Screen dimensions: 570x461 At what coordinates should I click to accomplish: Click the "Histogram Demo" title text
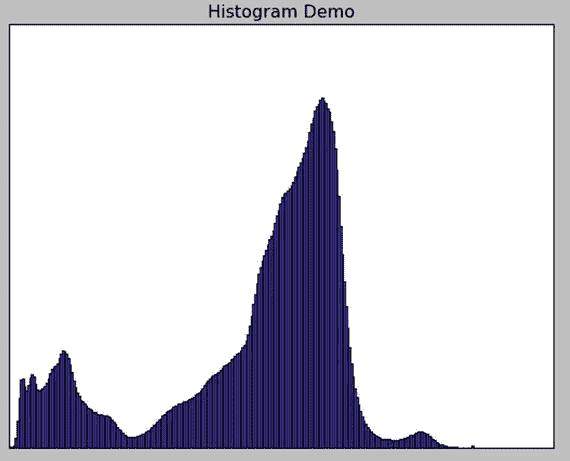281,12
